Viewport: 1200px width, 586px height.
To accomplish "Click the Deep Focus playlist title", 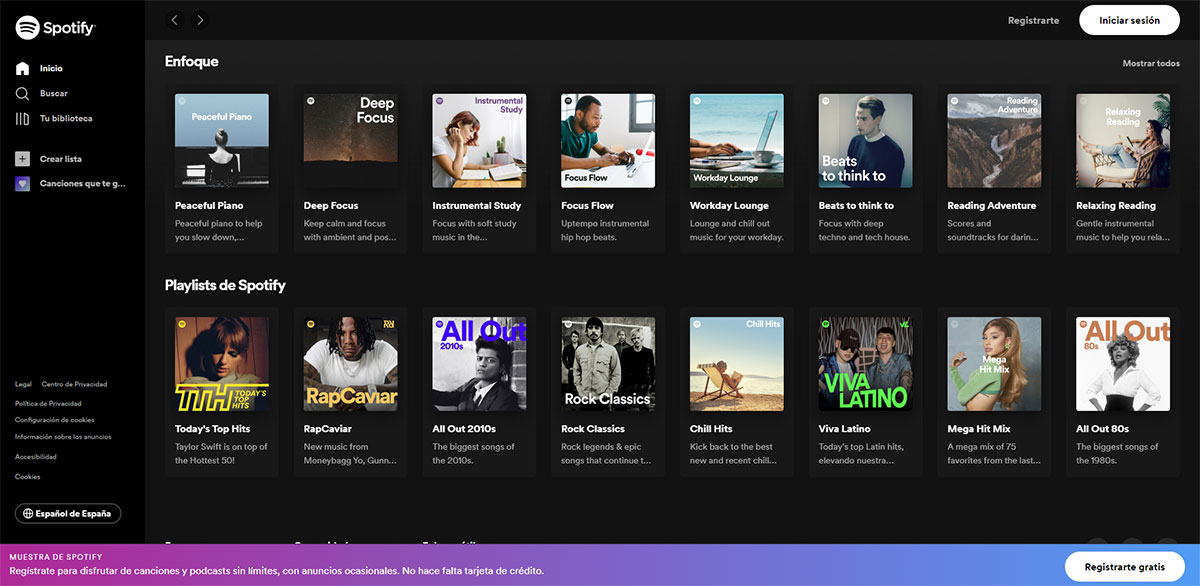I will [331, 206].
